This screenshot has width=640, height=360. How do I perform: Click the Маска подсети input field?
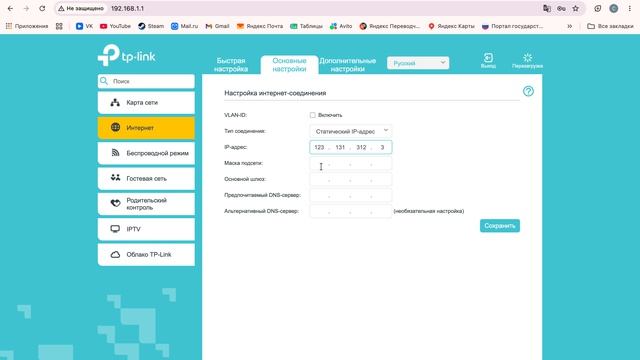(351, 163)
